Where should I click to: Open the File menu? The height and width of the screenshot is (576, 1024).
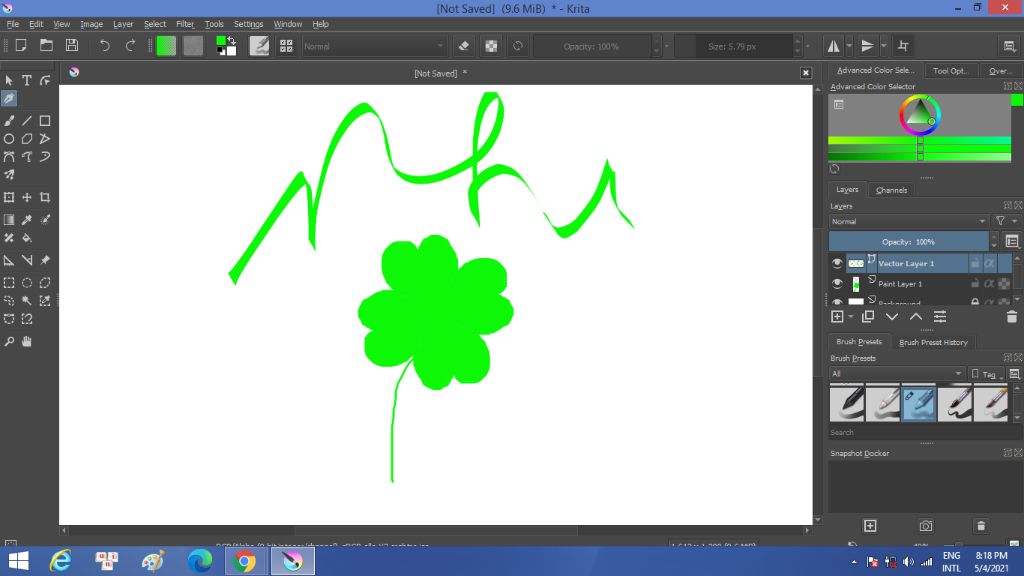pos(12,24)
